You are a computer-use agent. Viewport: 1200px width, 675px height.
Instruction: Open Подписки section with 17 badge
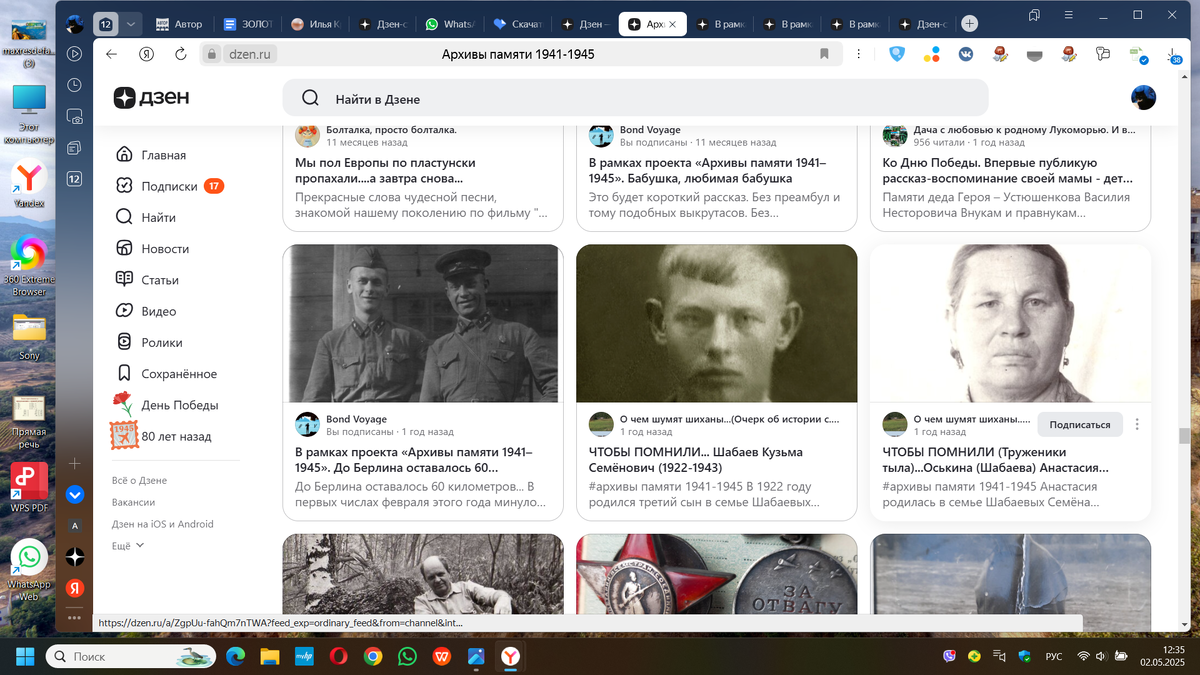(169, 186)
